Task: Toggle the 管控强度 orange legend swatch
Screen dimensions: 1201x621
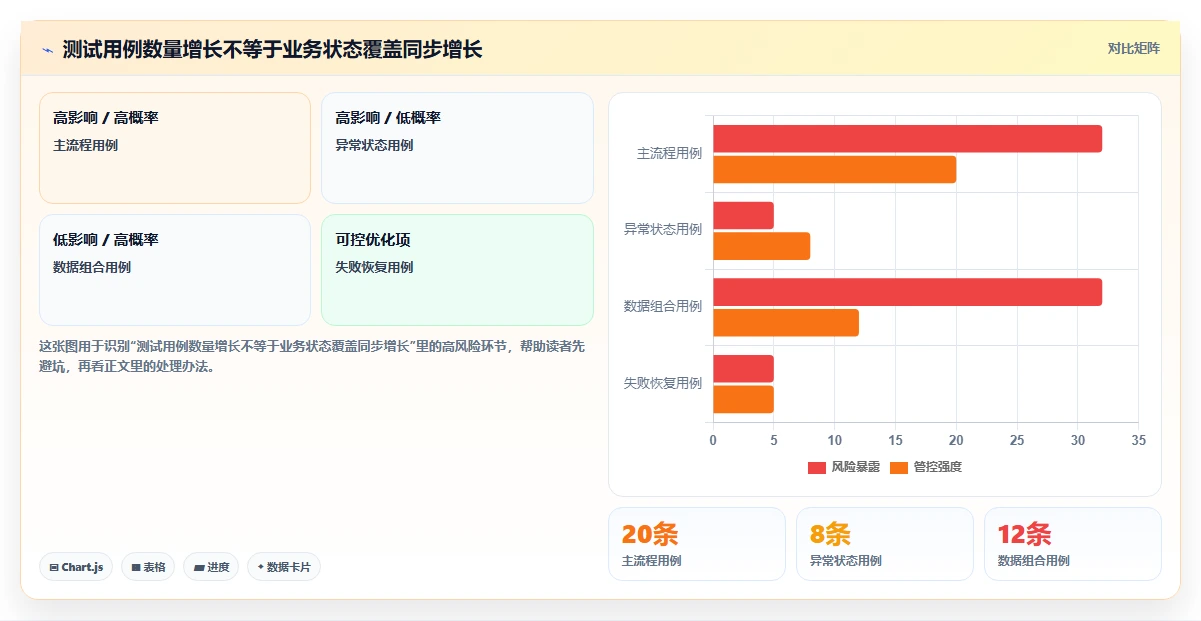Action: coord(899,468)
